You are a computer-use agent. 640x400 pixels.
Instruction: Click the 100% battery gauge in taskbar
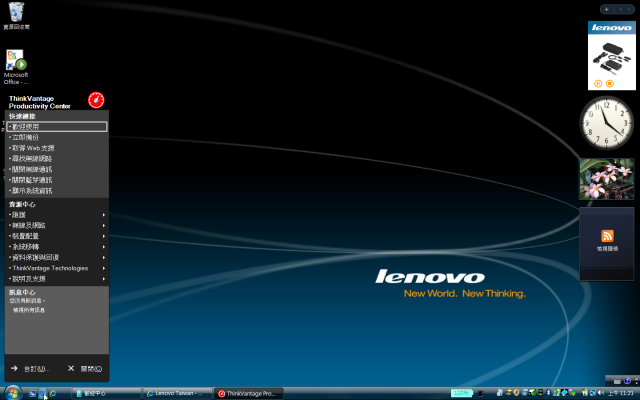462,393
